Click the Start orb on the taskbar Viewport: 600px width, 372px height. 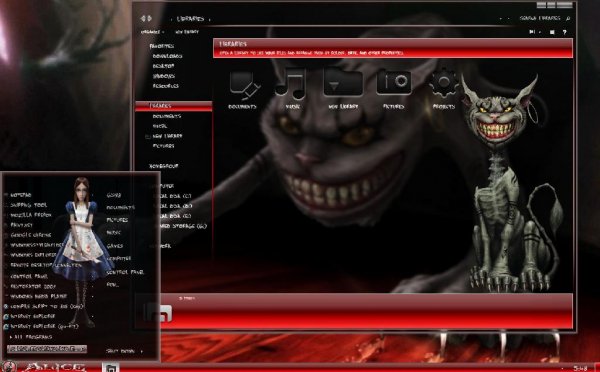click(8, 367)
